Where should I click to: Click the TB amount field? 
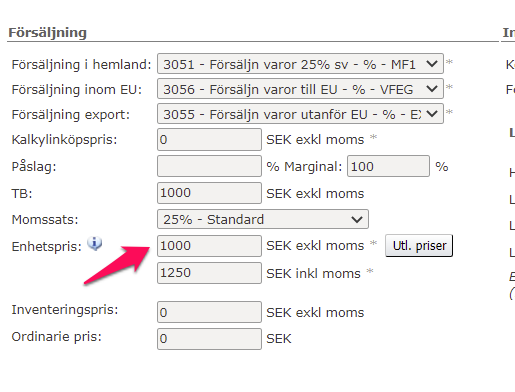coord(209,193)
